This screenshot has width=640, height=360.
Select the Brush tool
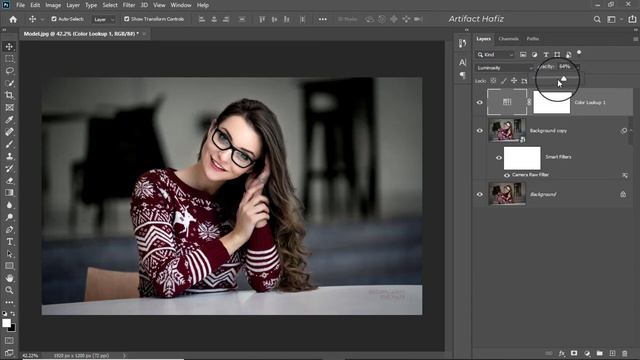(9, 144)
